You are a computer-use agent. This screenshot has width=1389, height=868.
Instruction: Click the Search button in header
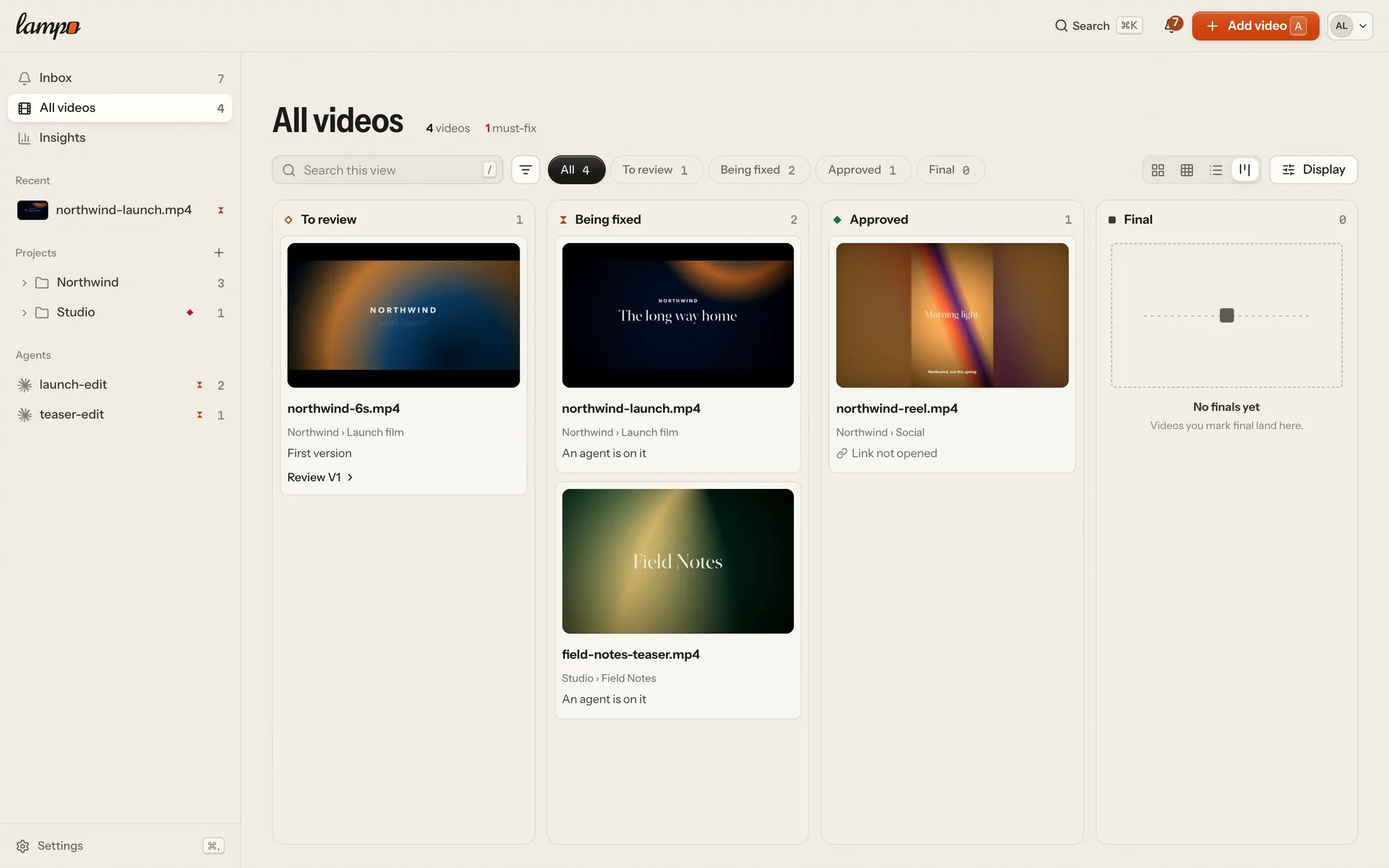(x=1098, y=26)
